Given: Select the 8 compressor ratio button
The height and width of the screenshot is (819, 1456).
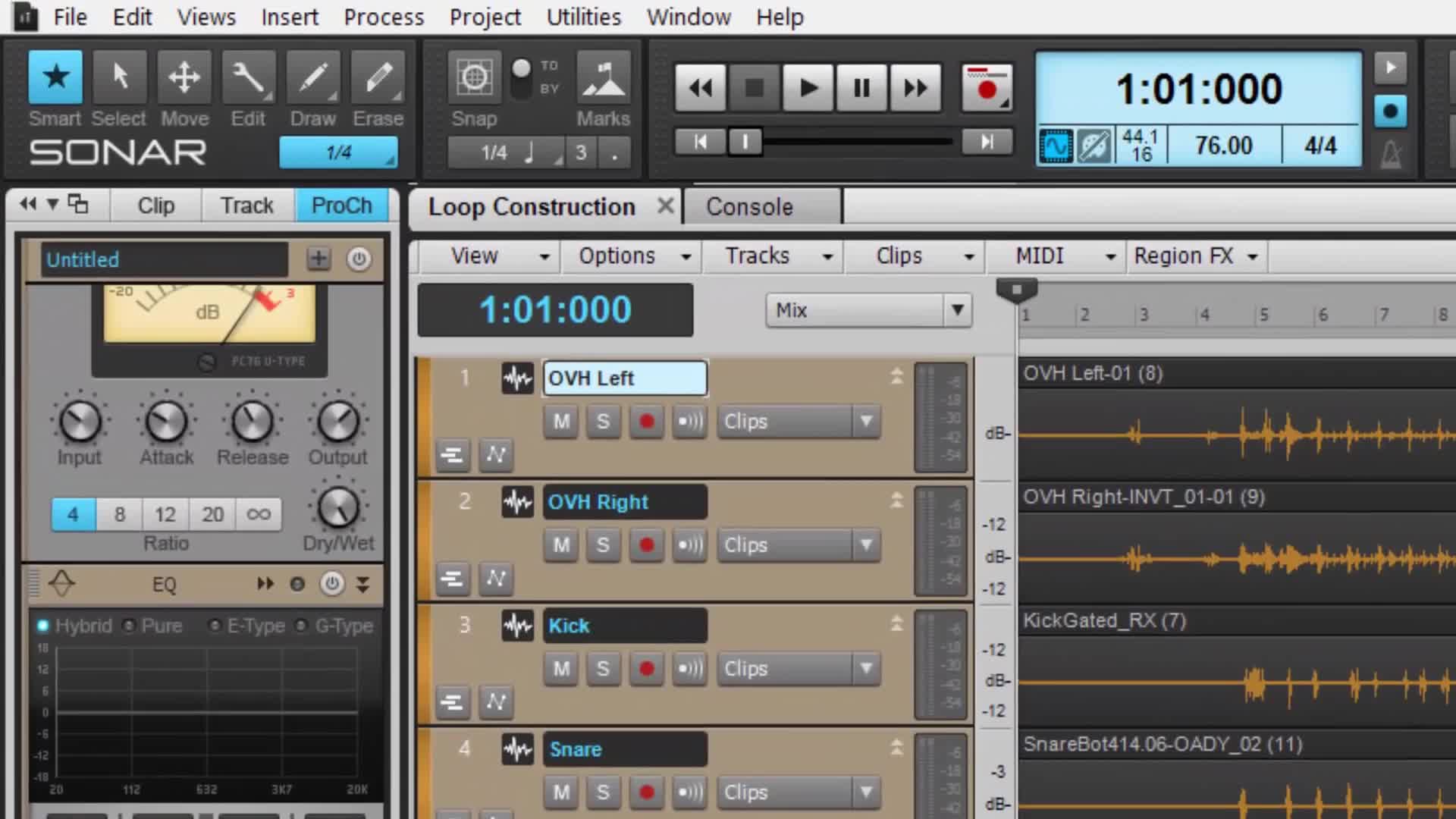Looking at the screenshot, I should tap(120, 515).
